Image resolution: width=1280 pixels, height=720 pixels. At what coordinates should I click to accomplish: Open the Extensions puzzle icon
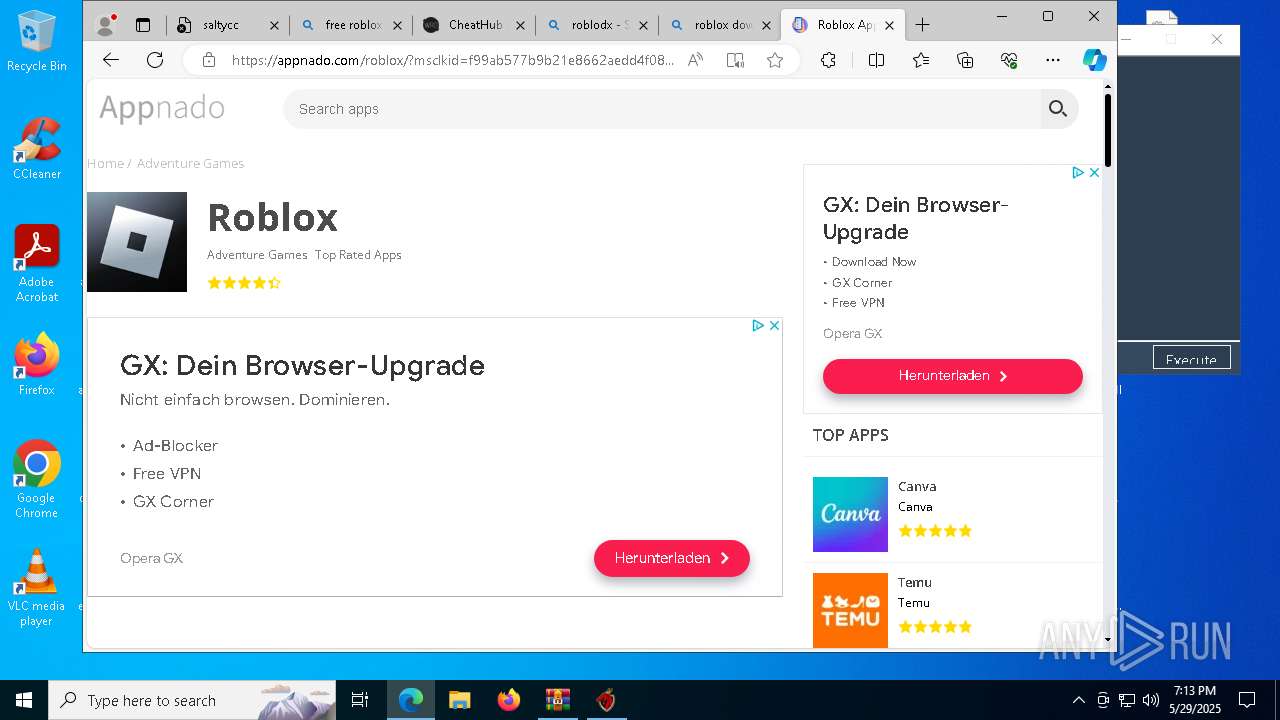pos(828,60)
